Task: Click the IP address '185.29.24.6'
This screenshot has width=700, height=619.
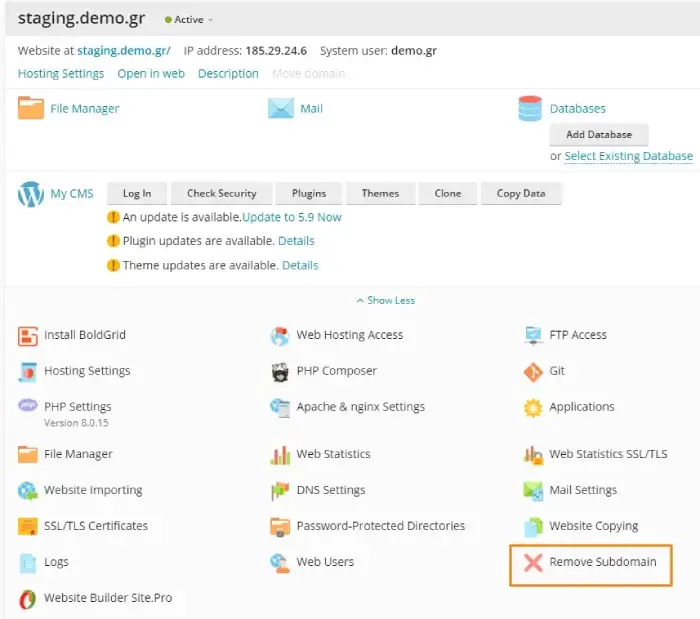Action: click(x=276, y=50)
